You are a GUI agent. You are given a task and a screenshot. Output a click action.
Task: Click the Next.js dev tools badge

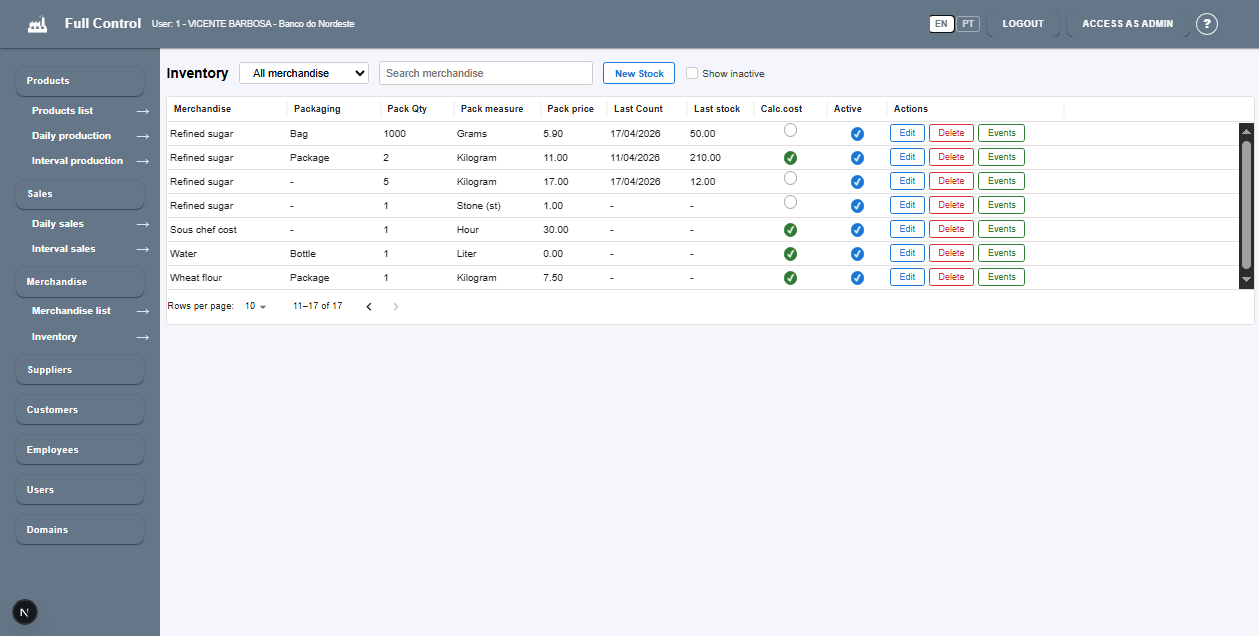25,611
